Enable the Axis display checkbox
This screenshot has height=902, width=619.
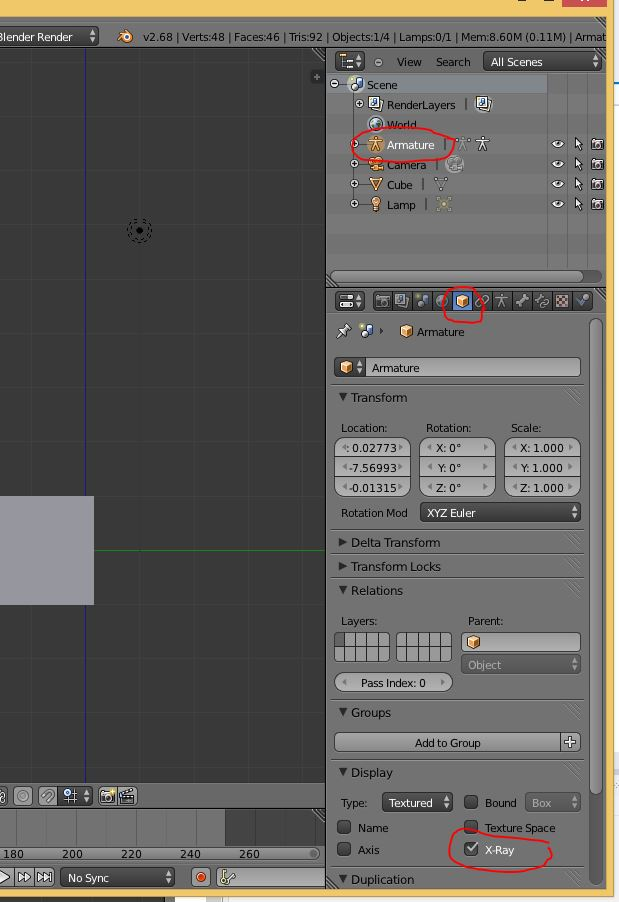click(x=344, y=849)
